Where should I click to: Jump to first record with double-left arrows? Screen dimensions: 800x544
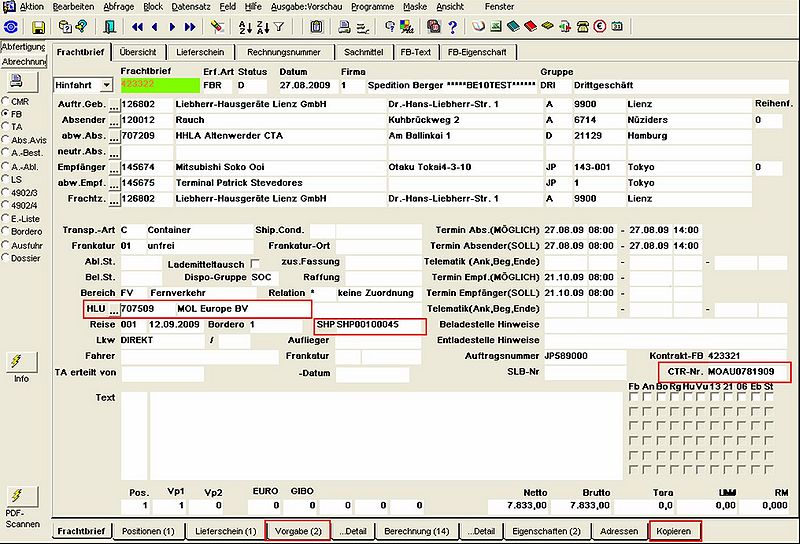point(137,27)
